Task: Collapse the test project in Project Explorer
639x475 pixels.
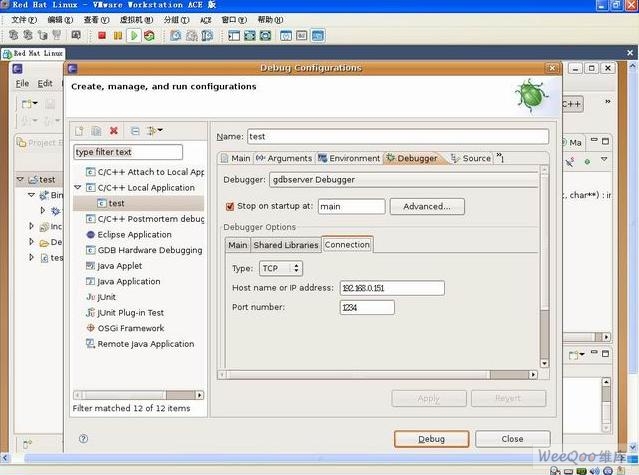Action: tap(20, 179)
